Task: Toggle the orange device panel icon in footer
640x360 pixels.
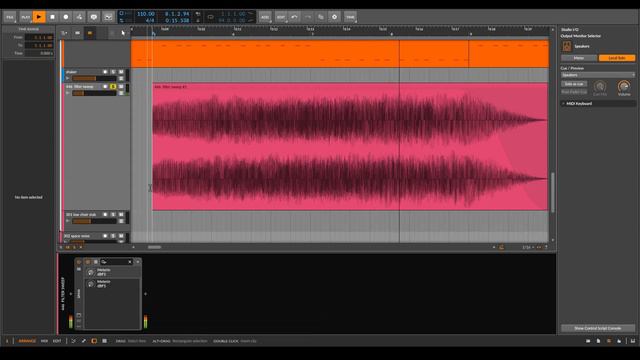Action: (x=94, y=341)
